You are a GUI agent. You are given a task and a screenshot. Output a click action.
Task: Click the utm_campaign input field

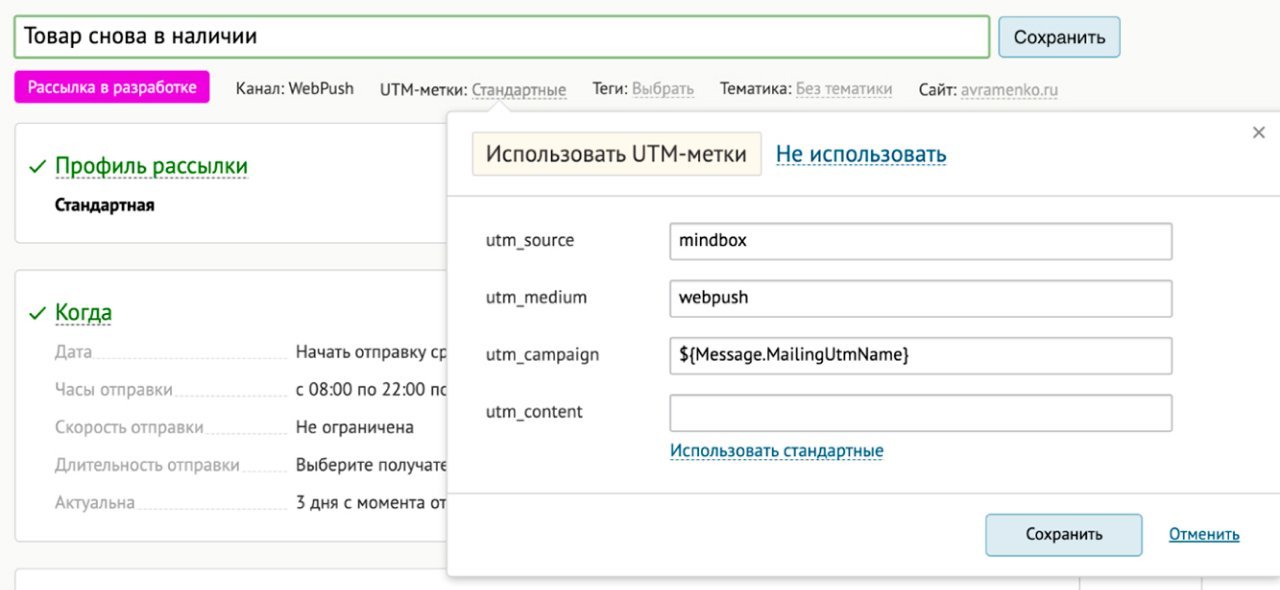click(x=920, y=355)
